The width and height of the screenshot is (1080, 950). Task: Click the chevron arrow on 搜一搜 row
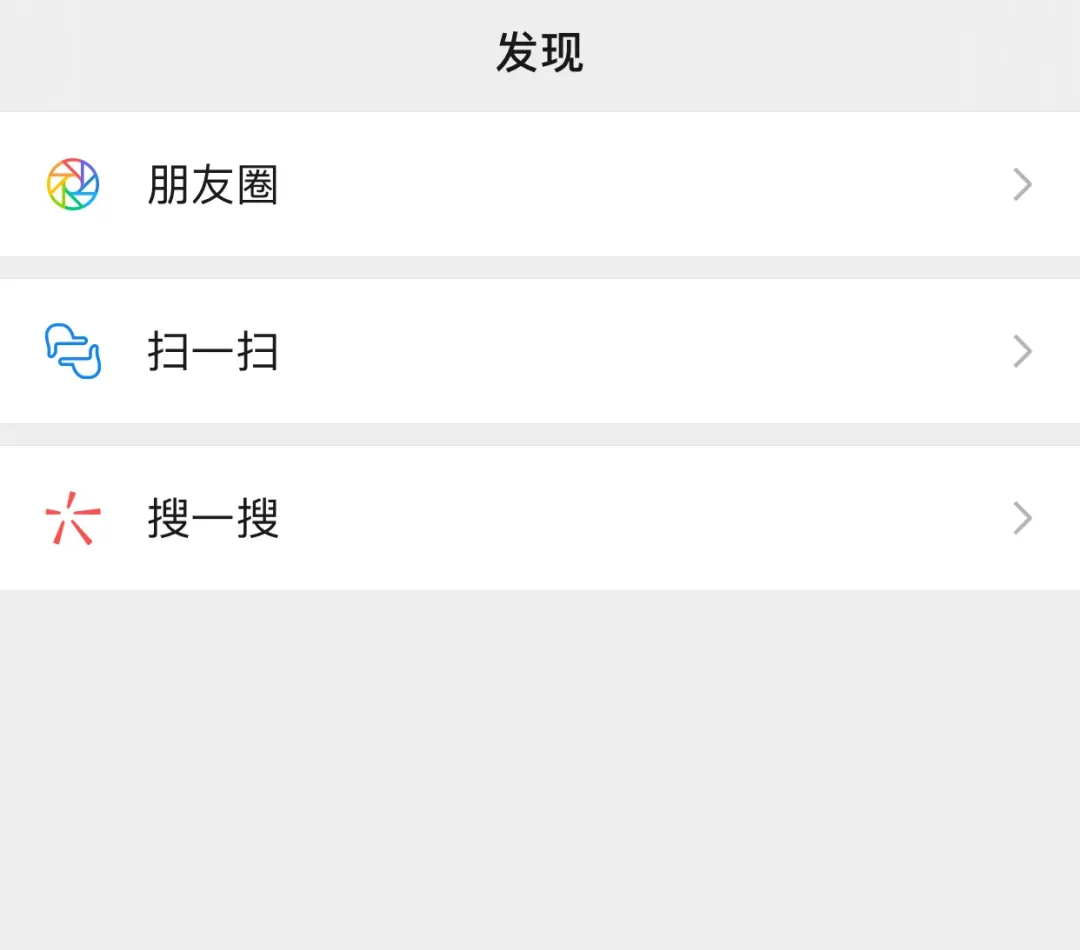click(x=1022, y=518)
